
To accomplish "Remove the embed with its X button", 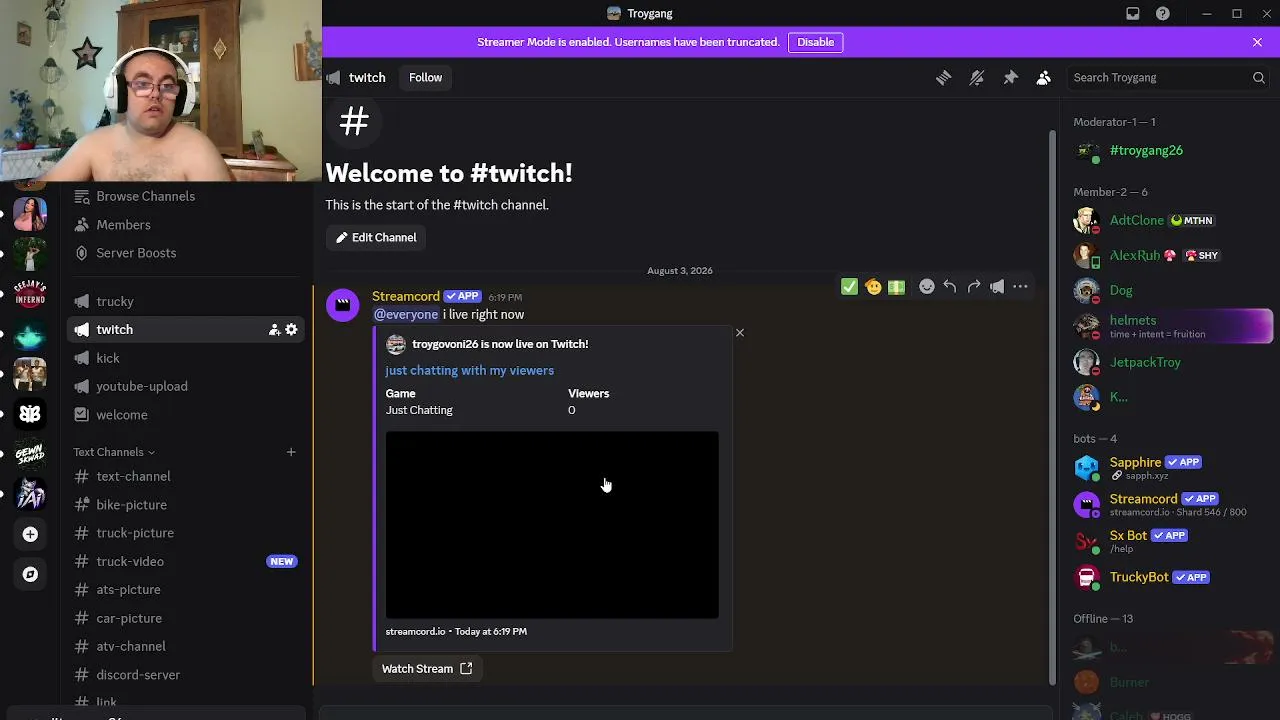I will pyautogui.click(x=740, y=332).
